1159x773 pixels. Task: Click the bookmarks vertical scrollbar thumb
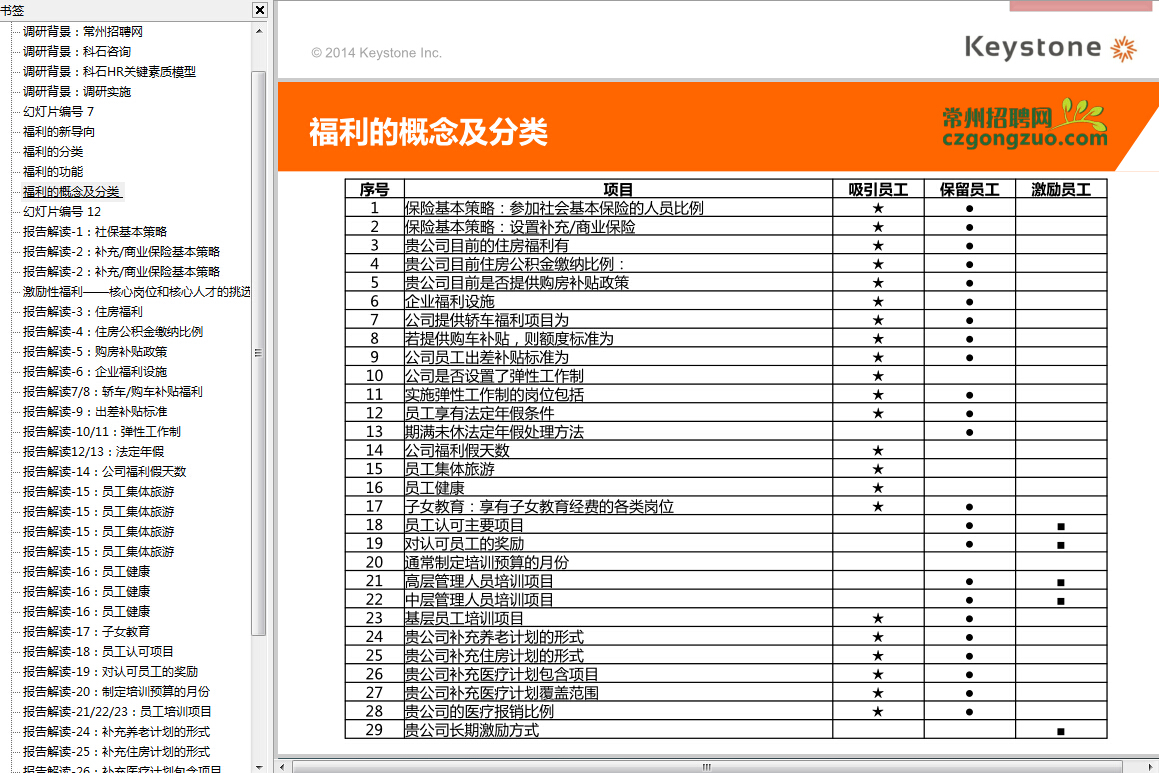pyautogui.click(x=259, y=353)
